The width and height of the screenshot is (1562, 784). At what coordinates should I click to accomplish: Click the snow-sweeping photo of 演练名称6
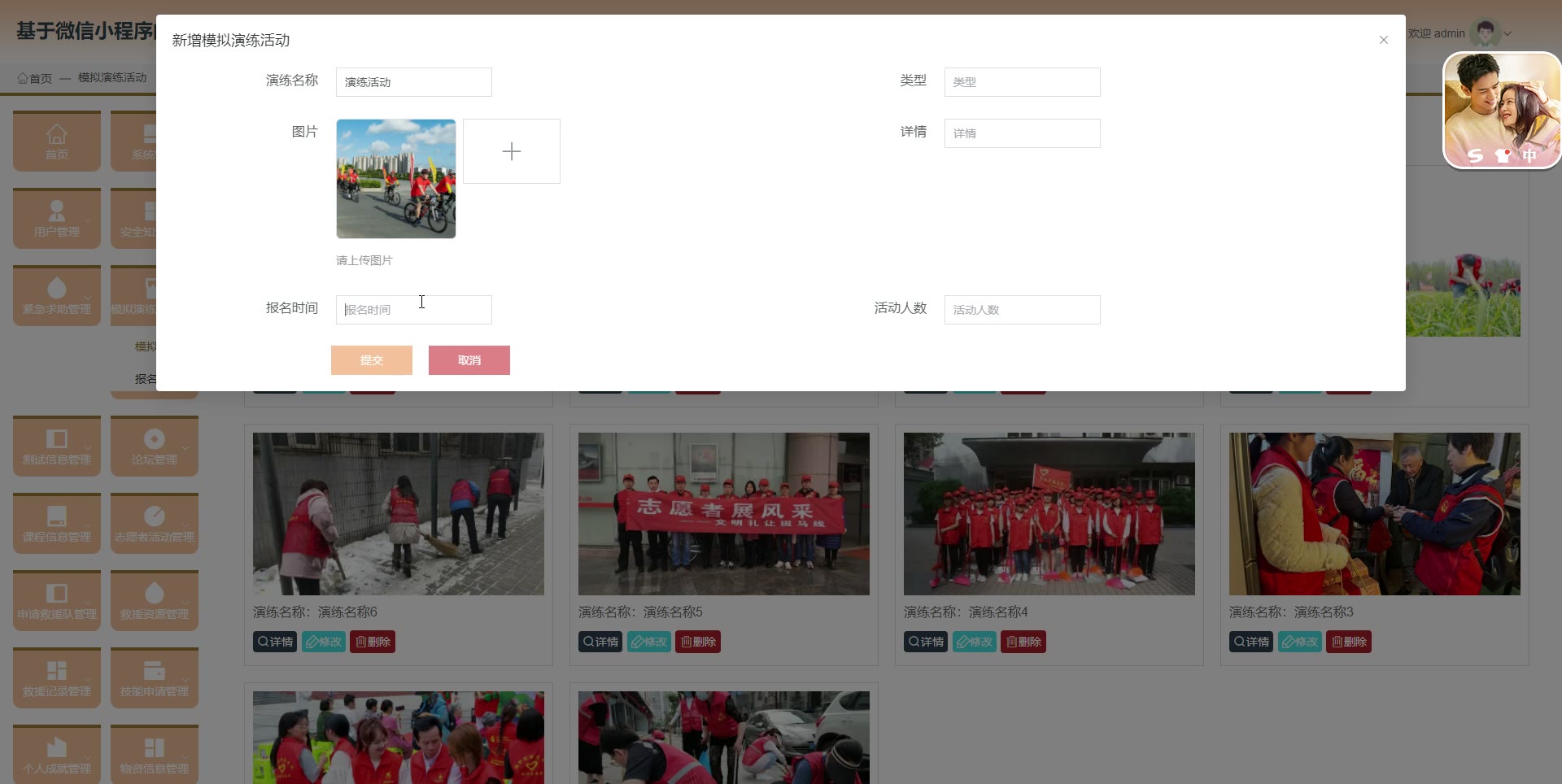click(399, 514)
